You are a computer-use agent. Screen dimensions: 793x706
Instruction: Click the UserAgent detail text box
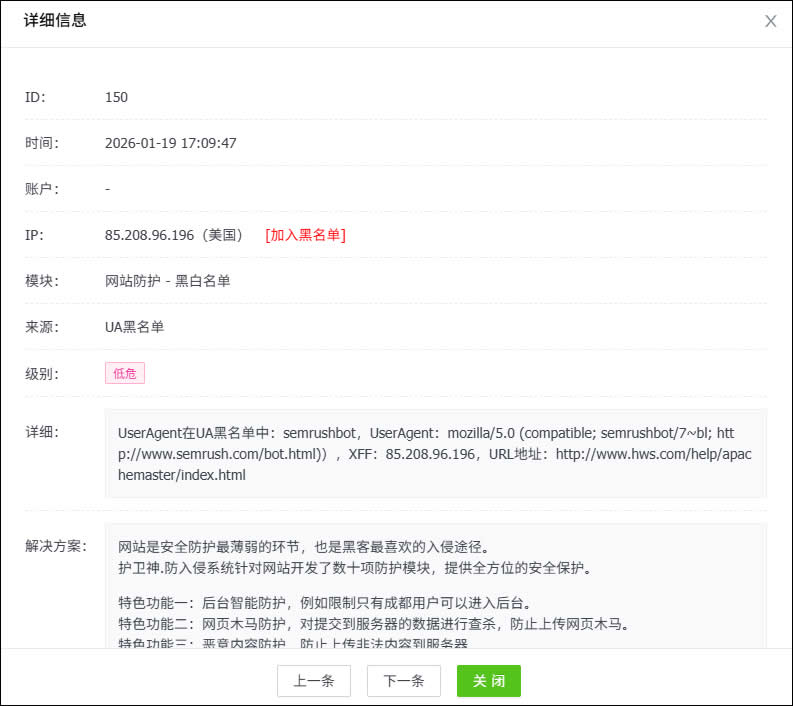tap(435, 454)
